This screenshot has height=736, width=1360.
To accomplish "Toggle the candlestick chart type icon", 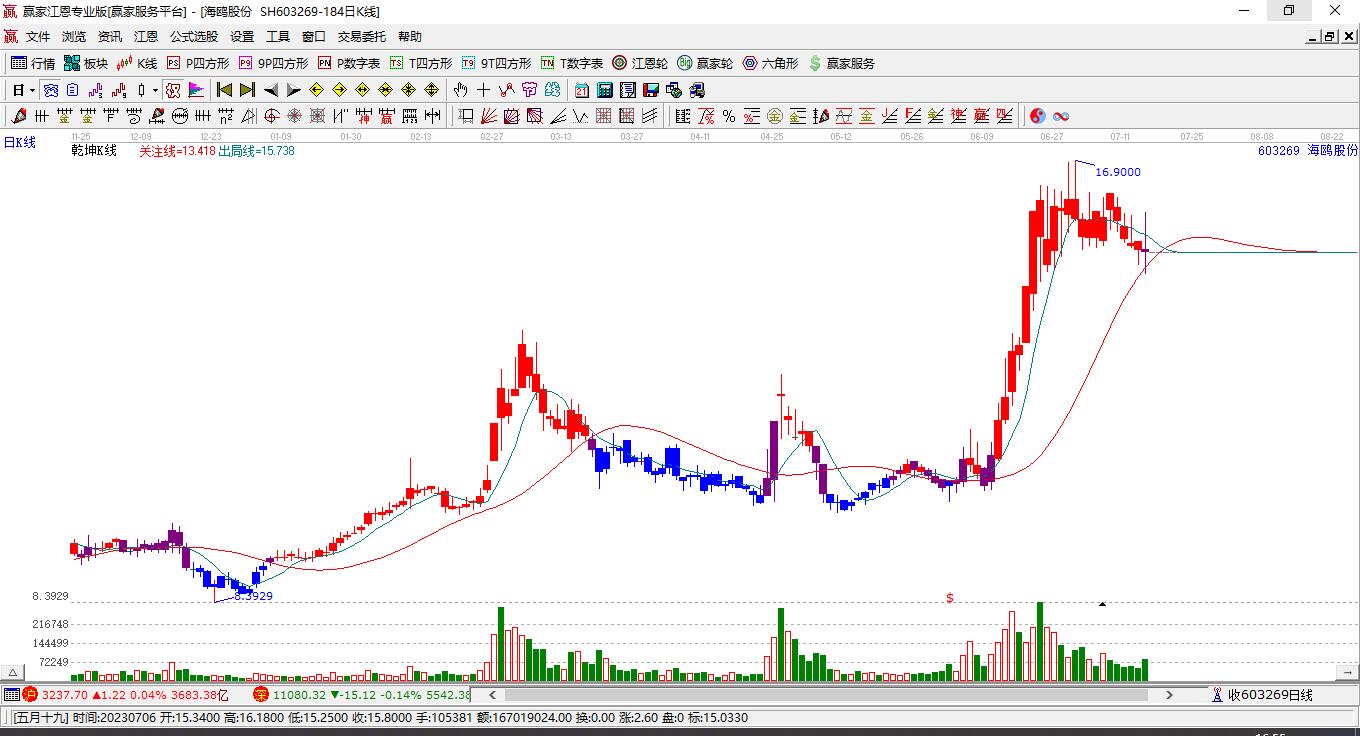I will [x=141, y=90].
